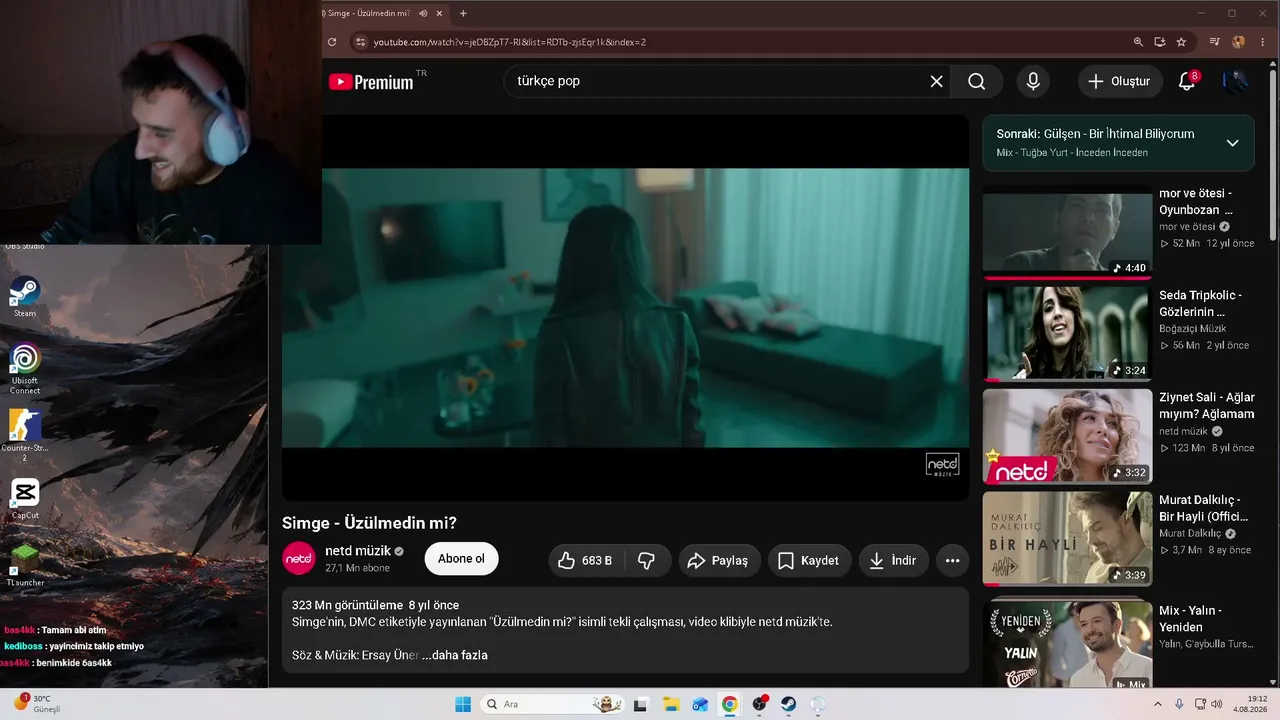The width and height of the screenshot is (1280, 720).
Task: Click the Simge - Üzülmedin mi? video title
Action: pos(369,523)
